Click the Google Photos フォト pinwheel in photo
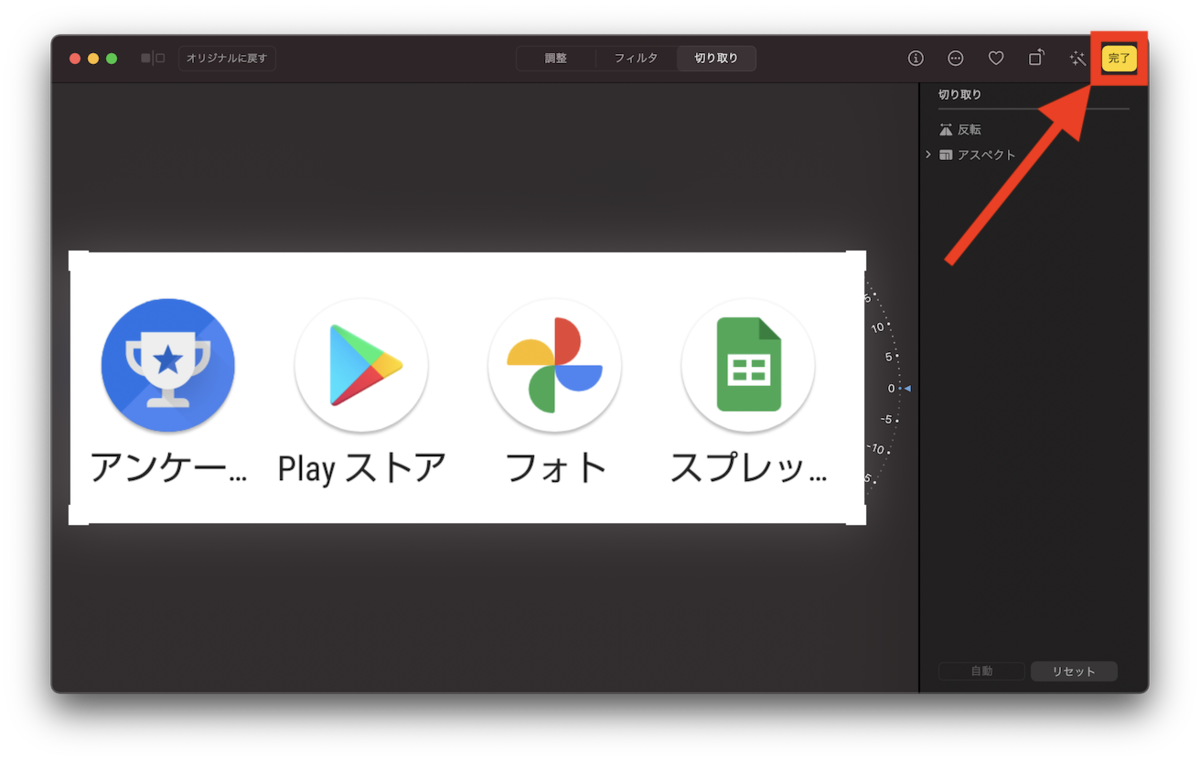 pos(555,365)
